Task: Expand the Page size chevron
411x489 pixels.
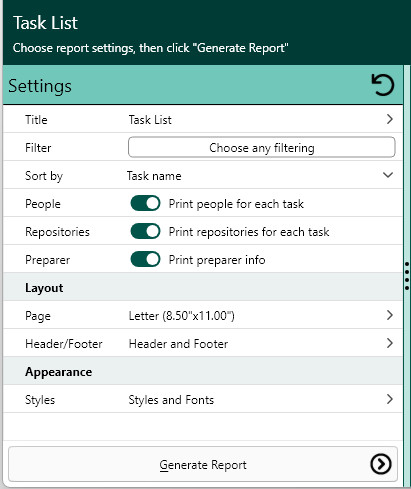Action: 390,315
